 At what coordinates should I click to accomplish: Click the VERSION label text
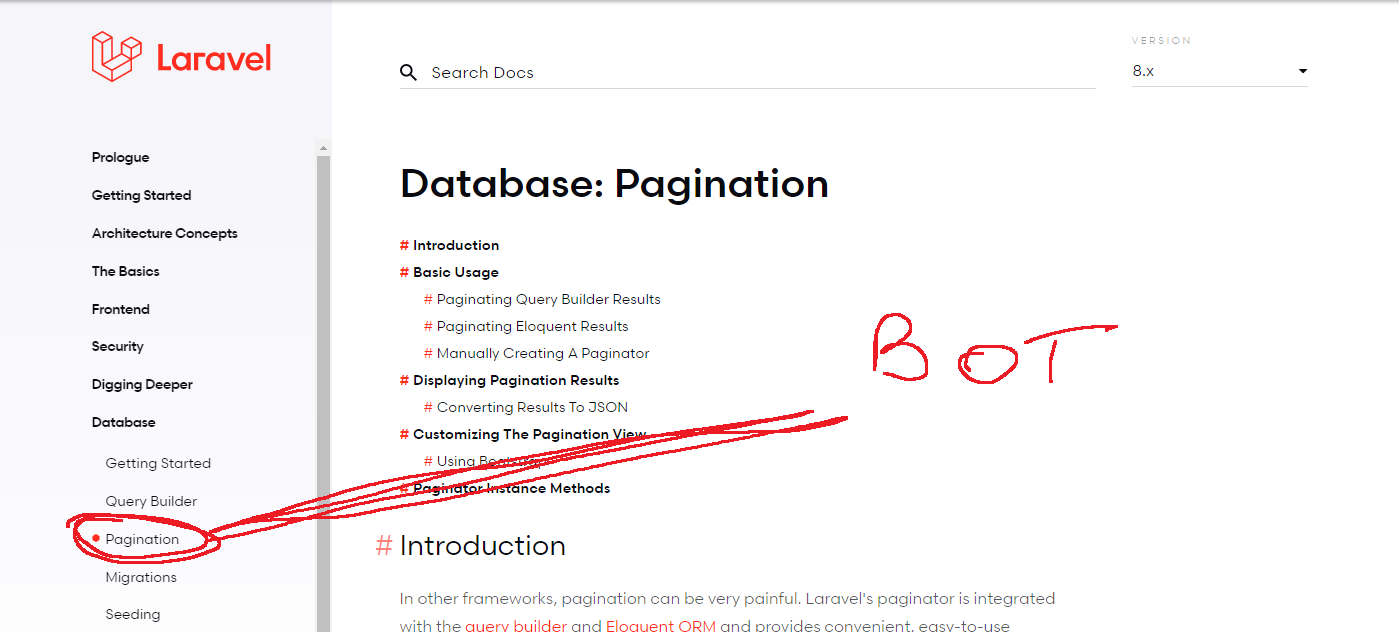point(1161,41)
